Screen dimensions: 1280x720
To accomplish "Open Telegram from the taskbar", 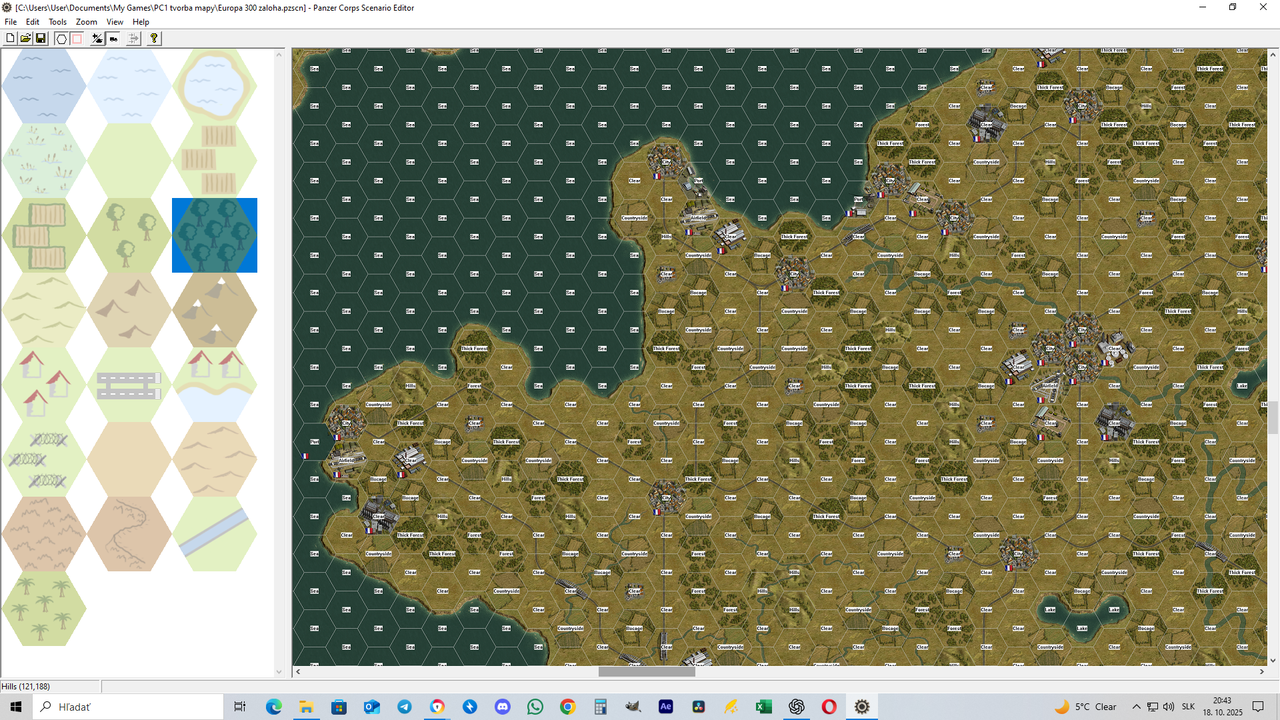I will click(x=404, y=706).
